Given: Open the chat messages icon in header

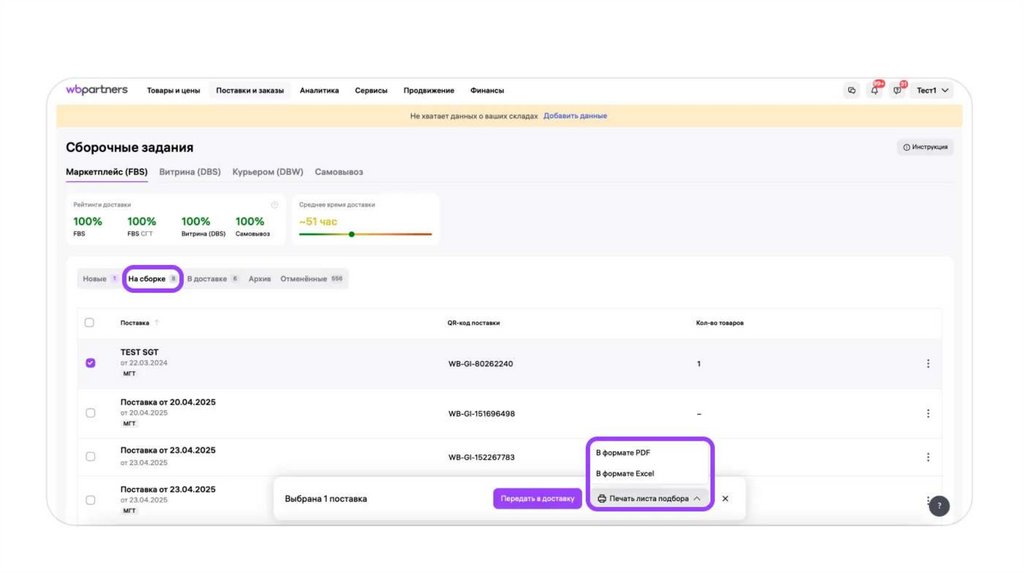Looking at the screenshot, I should [x=852, y=90].
